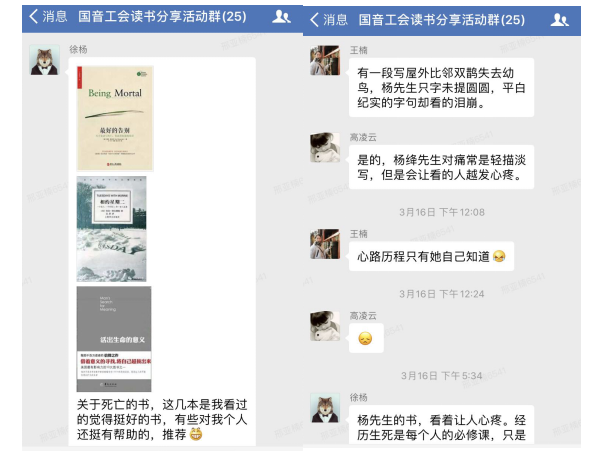Tap 高凌云's message about 轻描淡写
Screen dimensions: 592x455
point(441,167)
